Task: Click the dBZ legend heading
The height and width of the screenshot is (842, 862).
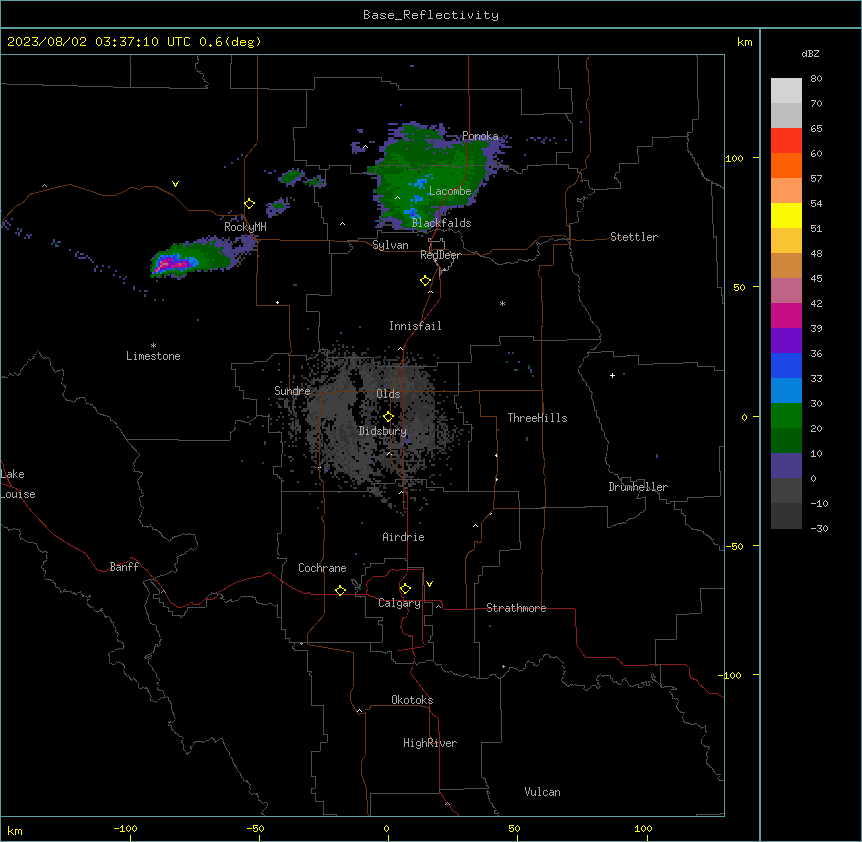Action: (x=810, y=53)
